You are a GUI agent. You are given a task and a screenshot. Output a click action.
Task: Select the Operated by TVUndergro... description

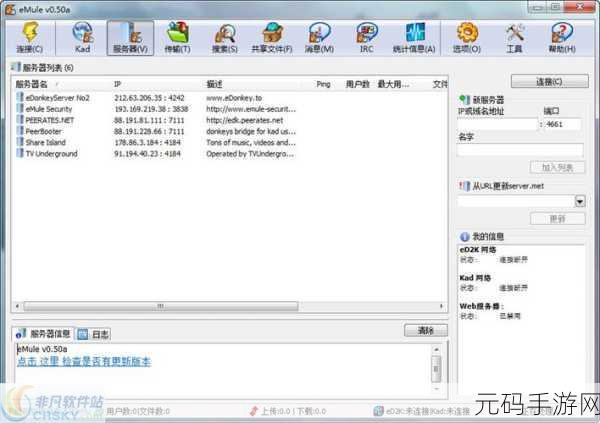(250, 153)
